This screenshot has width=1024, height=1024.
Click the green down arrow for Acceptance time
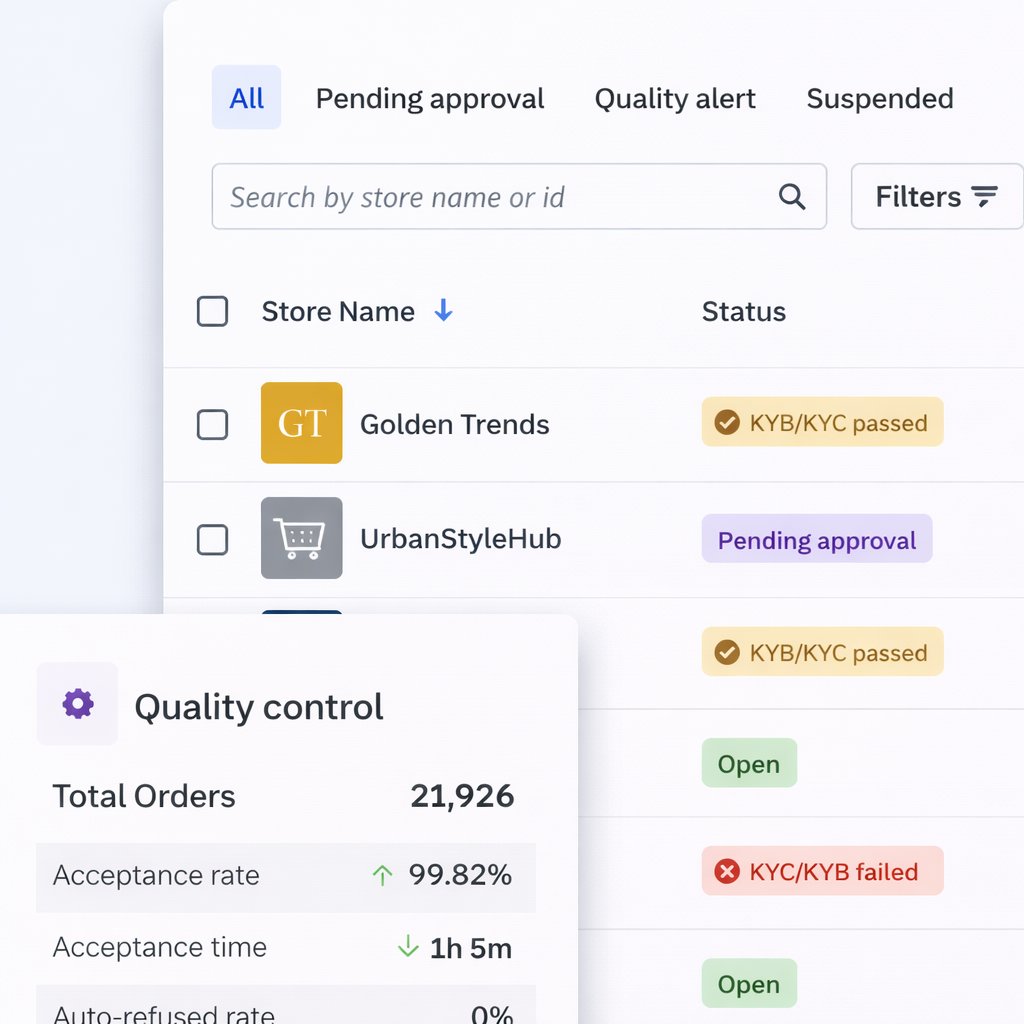(408, 946)
